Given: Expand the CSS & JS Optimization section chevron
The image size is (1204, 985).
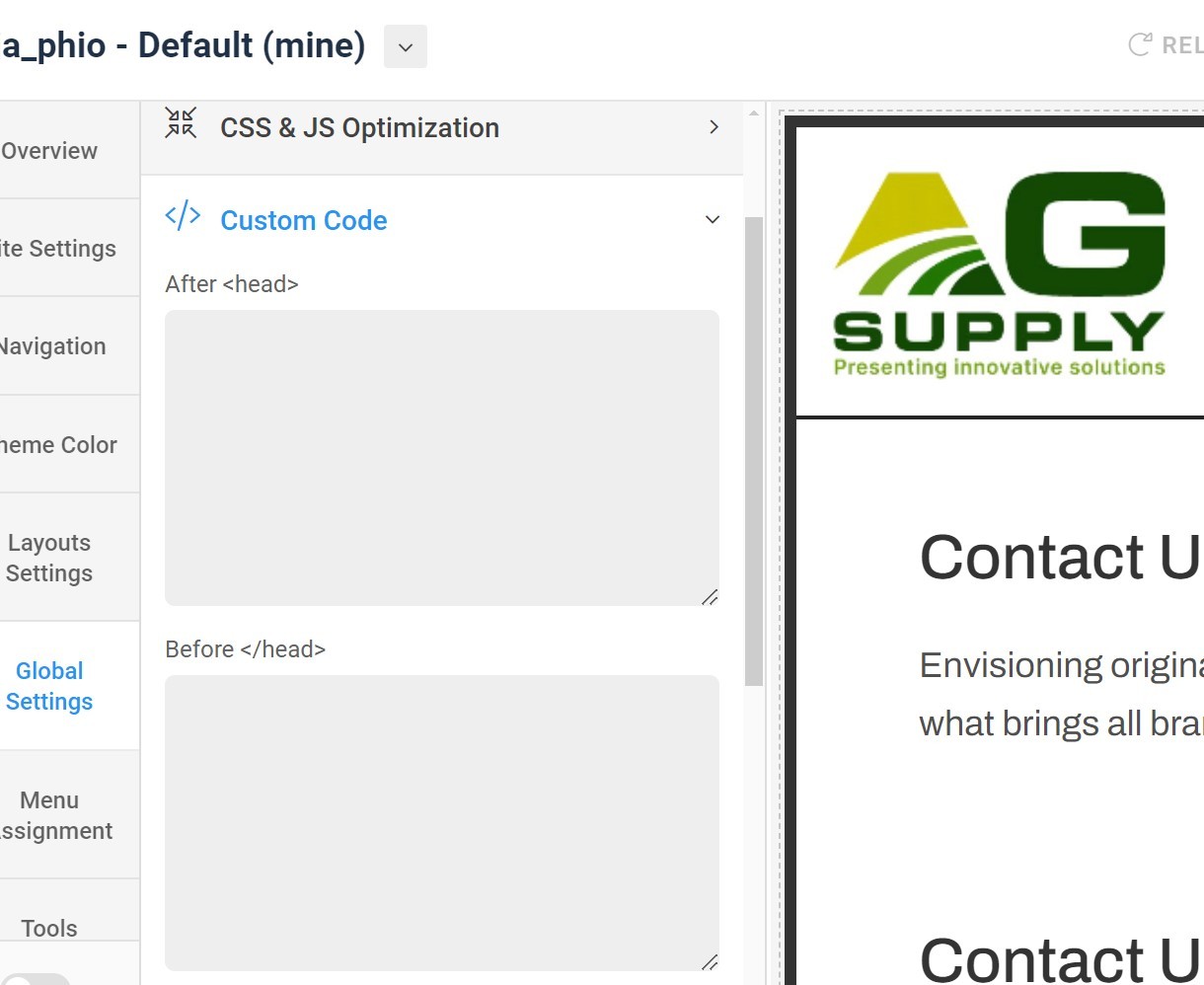Looking at the screenshot, I should point(714,127).
